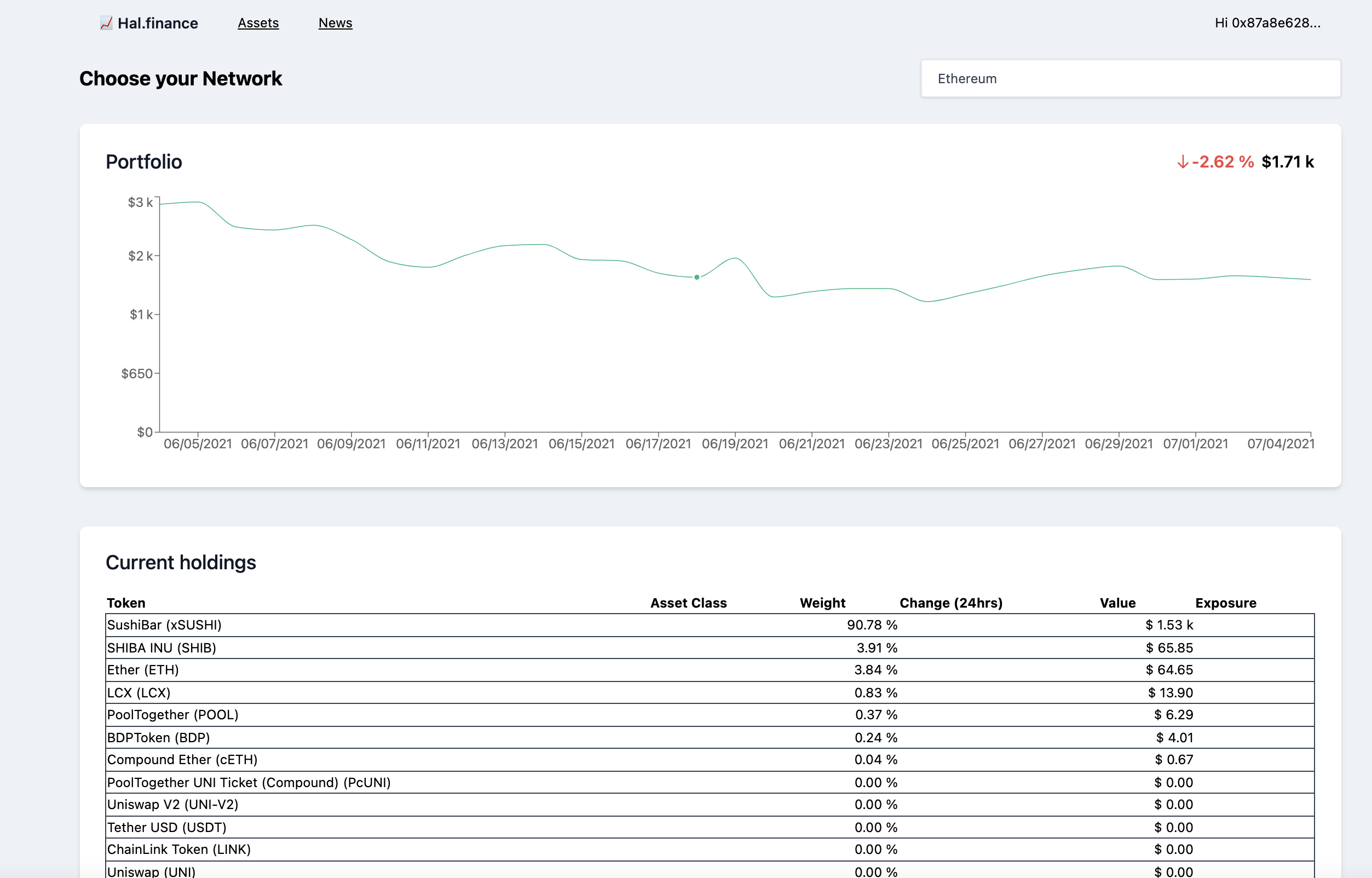Select the Tether USD (USDT) row
Screen dimensions: 1372x878
click(710, 827)
